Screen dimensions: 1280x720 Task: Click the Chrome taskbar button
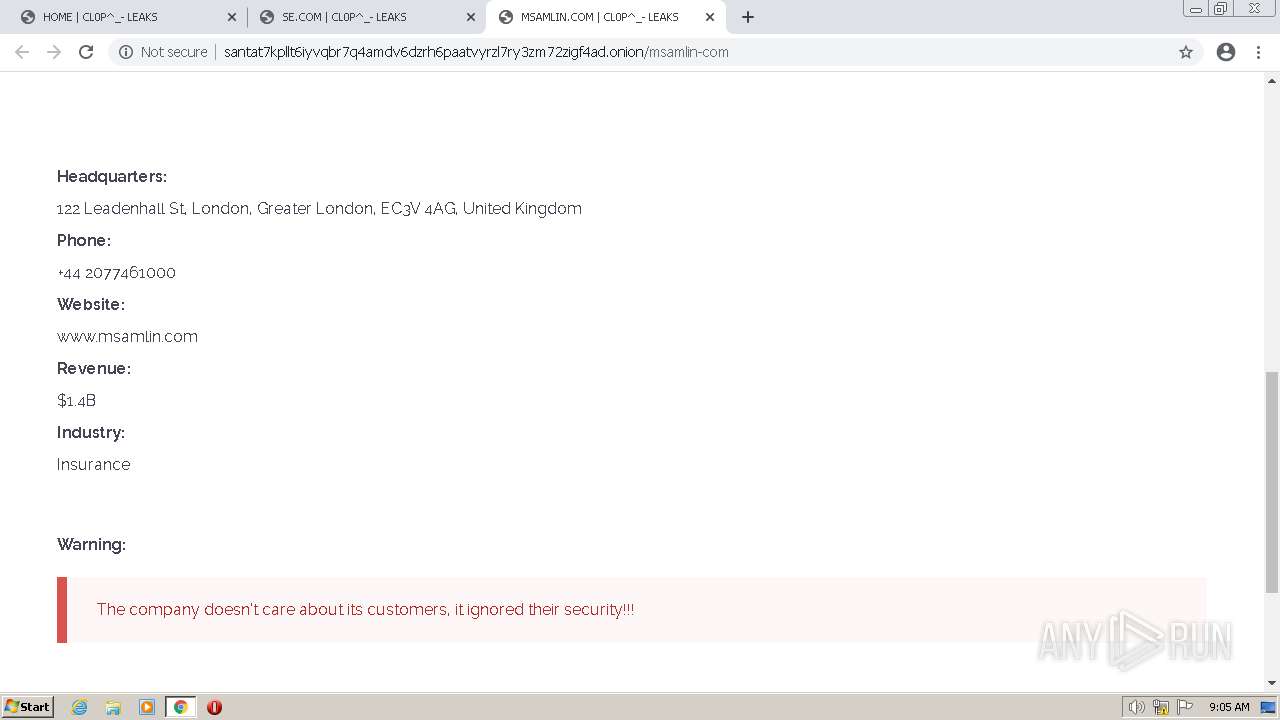click(x=180, y=707)
